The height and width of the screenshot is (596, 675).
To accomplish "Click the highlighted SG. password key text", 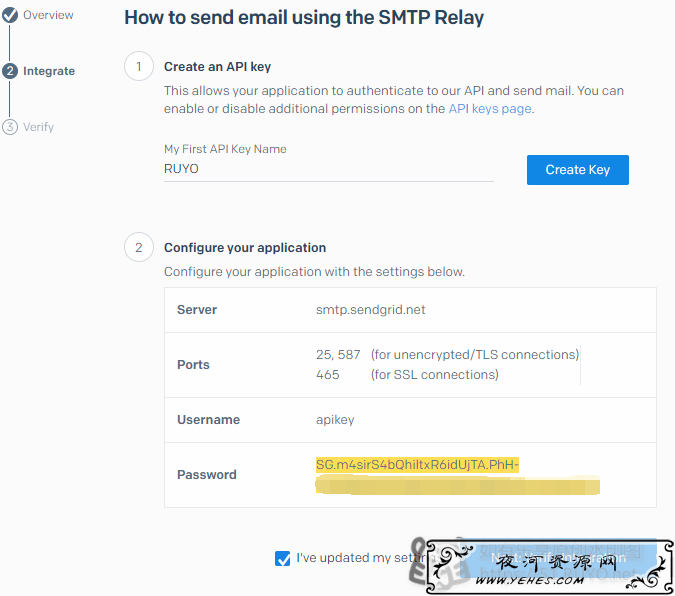I will (417, 465).
